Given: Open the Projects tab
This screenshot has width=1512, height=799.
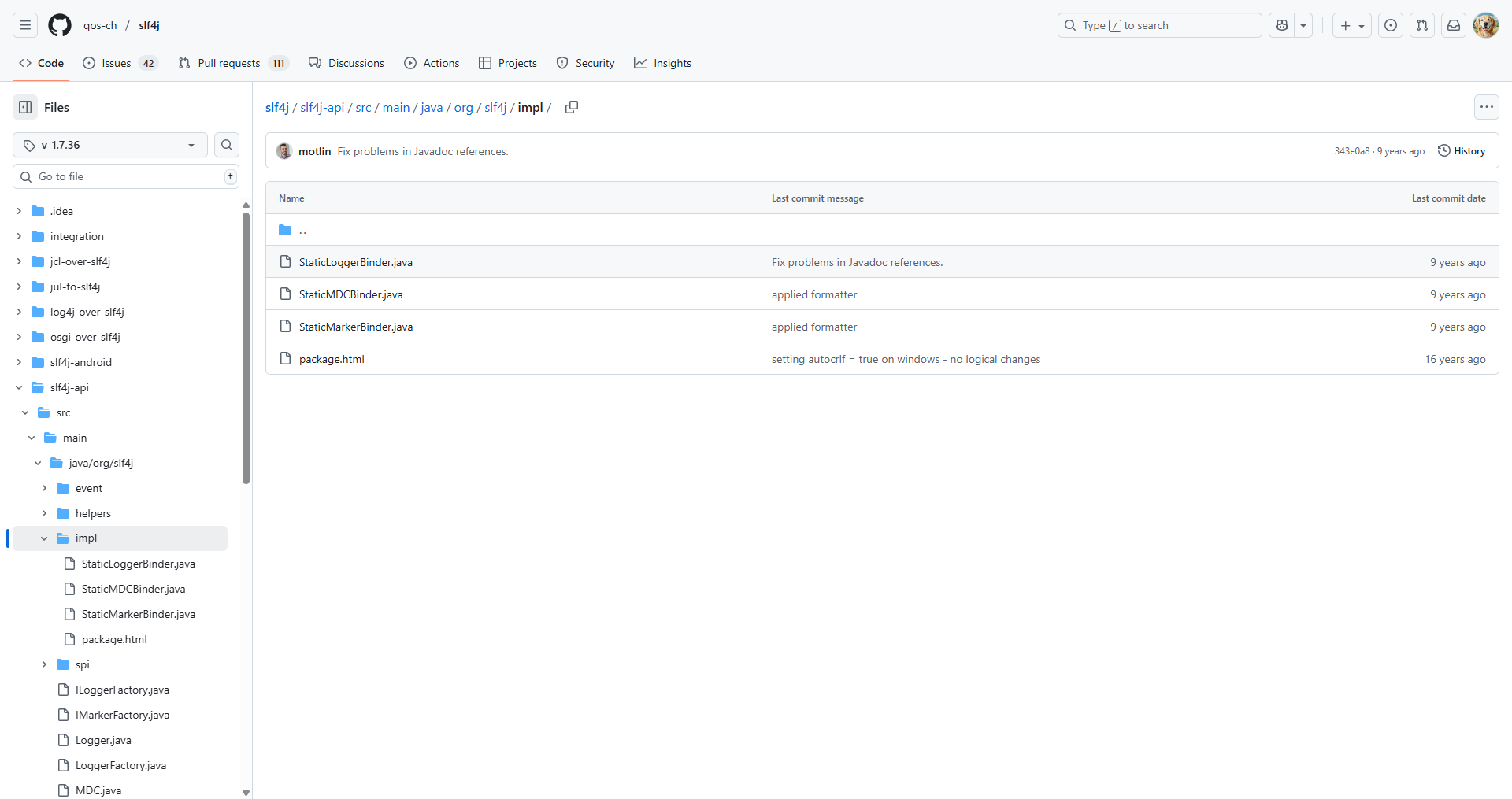Looking at the screenshot, I should tap(508, 63).
